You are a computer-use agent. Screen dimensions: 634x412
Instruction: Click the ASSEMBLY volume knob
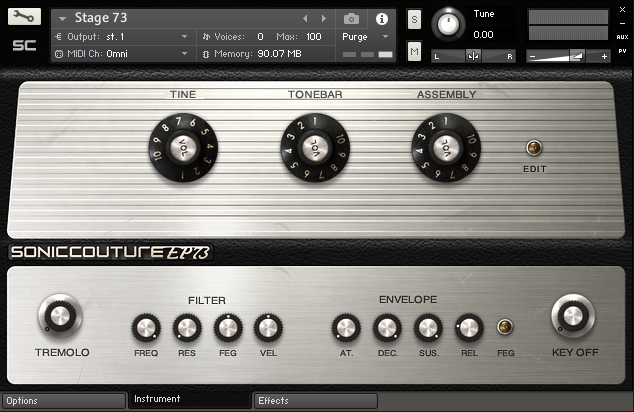pyautogui.click(x=446, y=148)
